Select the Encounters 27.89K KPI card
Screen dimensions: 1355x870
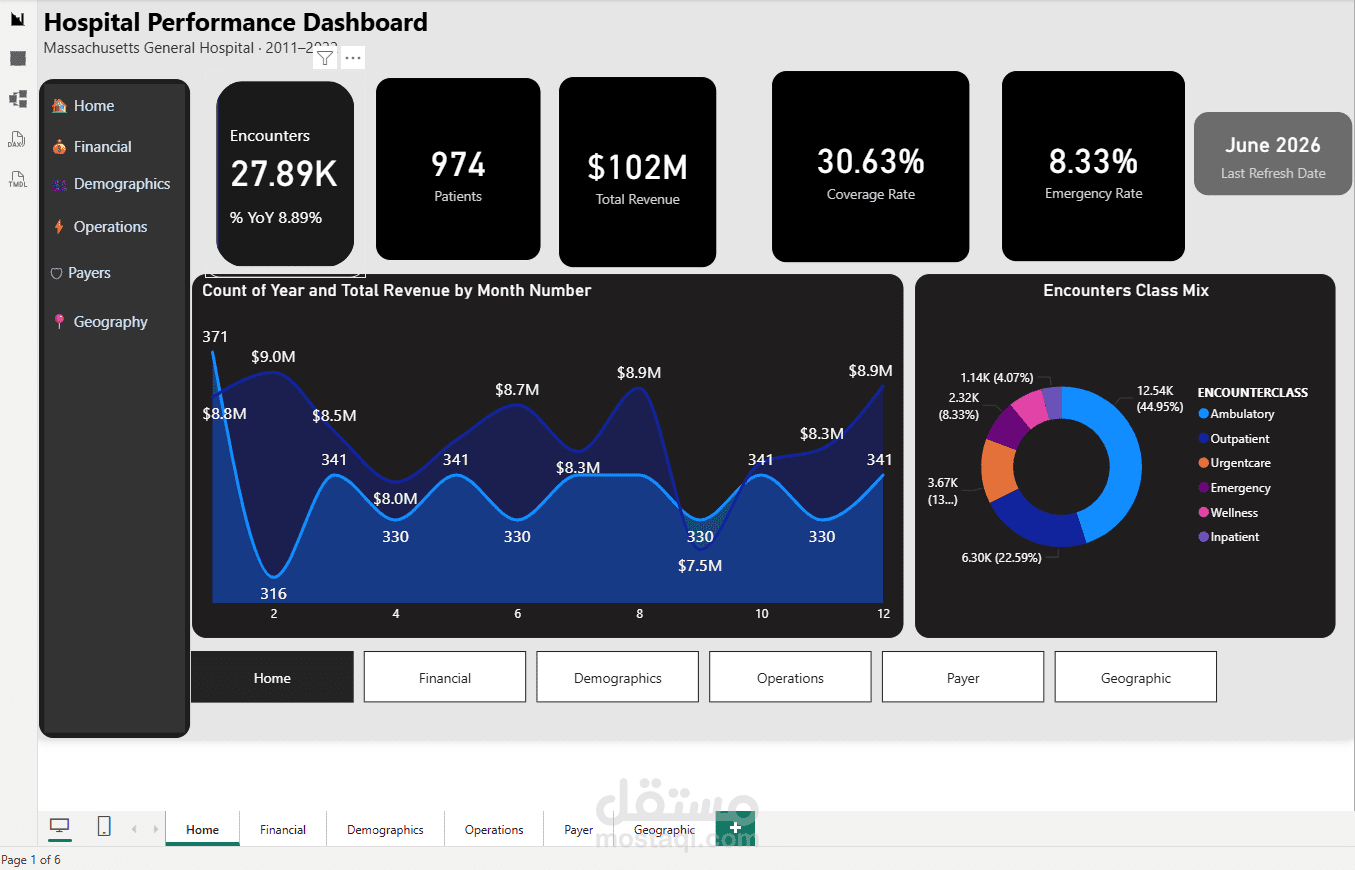click(285, 174)
